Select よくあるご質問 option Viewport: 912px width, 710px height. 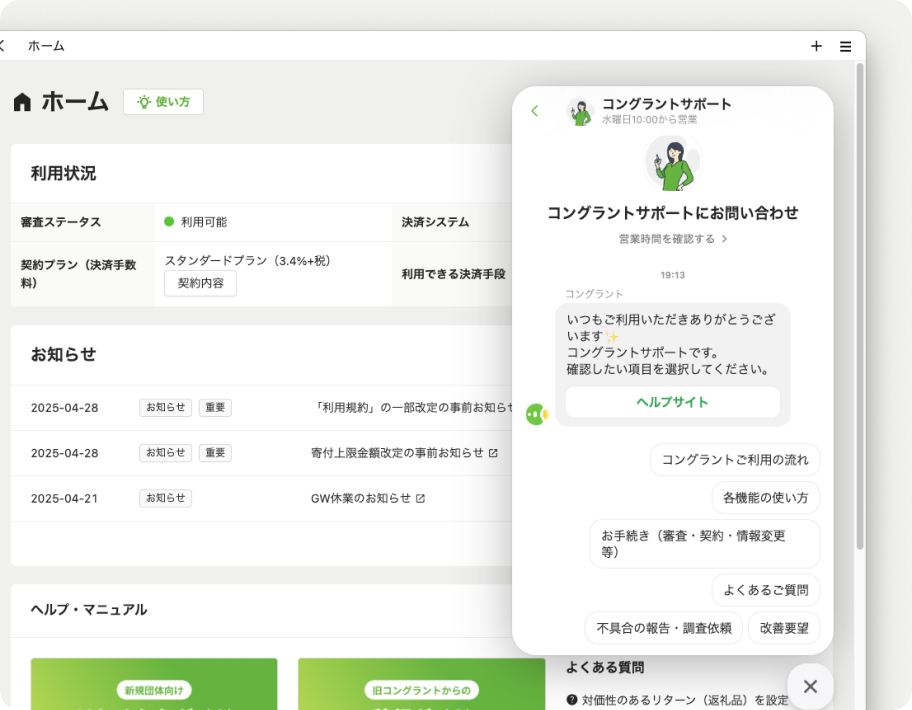pyautogui.click(x=765, y=590)
